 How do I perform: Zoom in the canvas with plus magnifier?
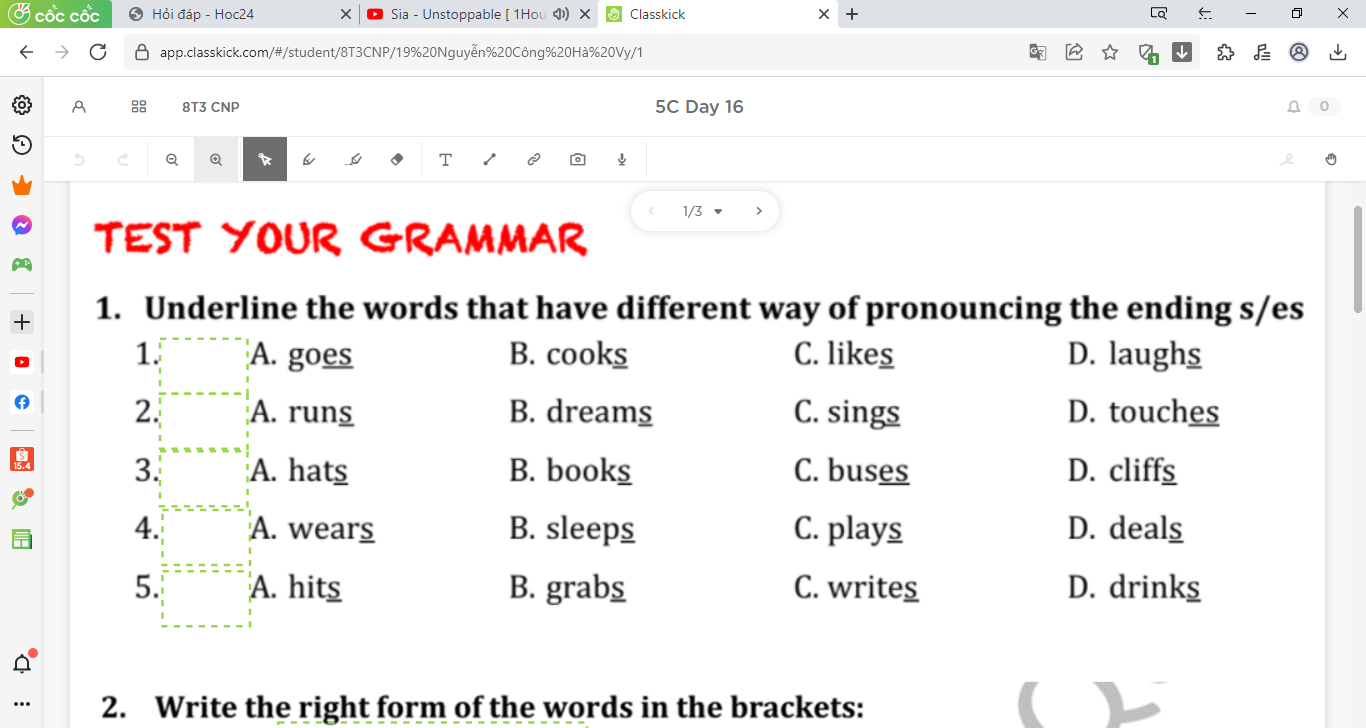(216, 159)
